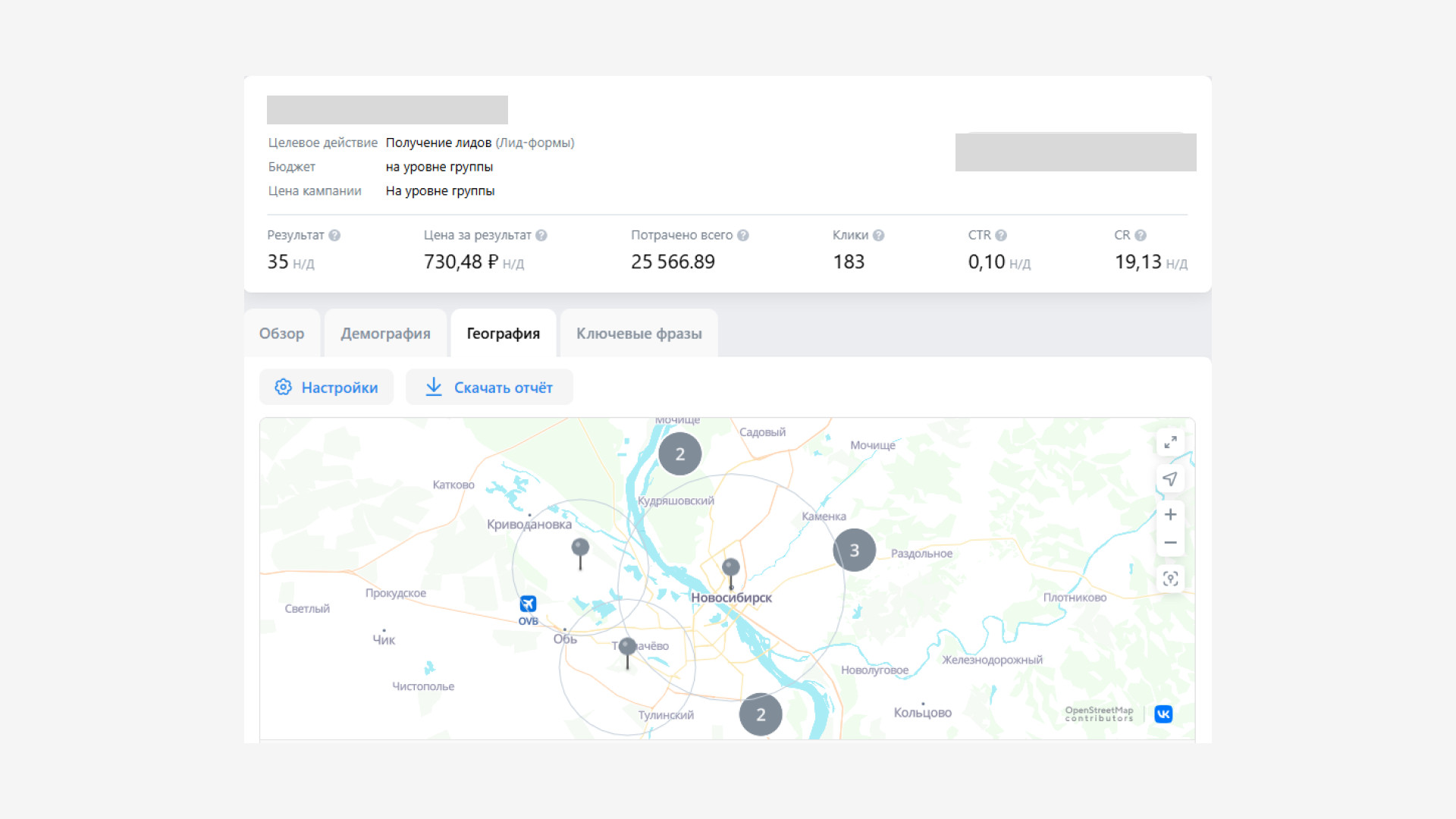Click help icon next to Клики
This screenshot has height=819, width=1456.
point(878,235)
